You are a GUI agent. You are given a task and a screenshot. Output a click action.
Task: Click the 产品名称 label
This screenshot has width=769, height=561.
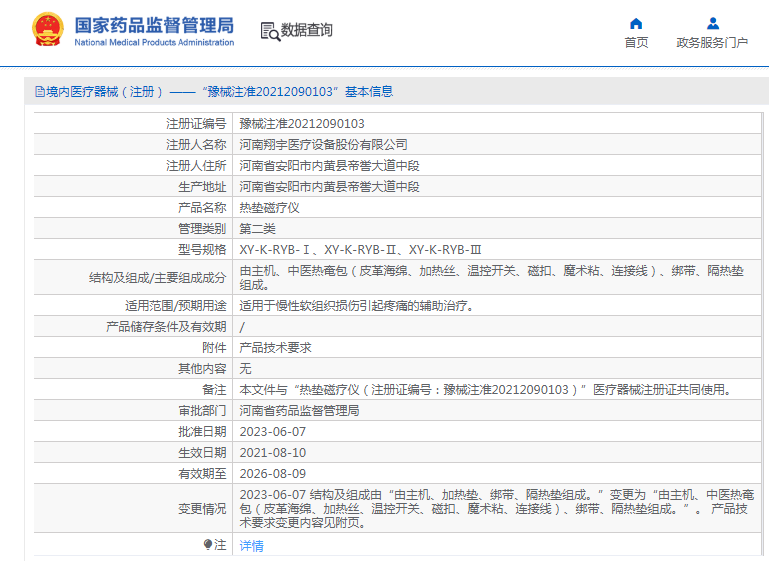click(202, 208)
